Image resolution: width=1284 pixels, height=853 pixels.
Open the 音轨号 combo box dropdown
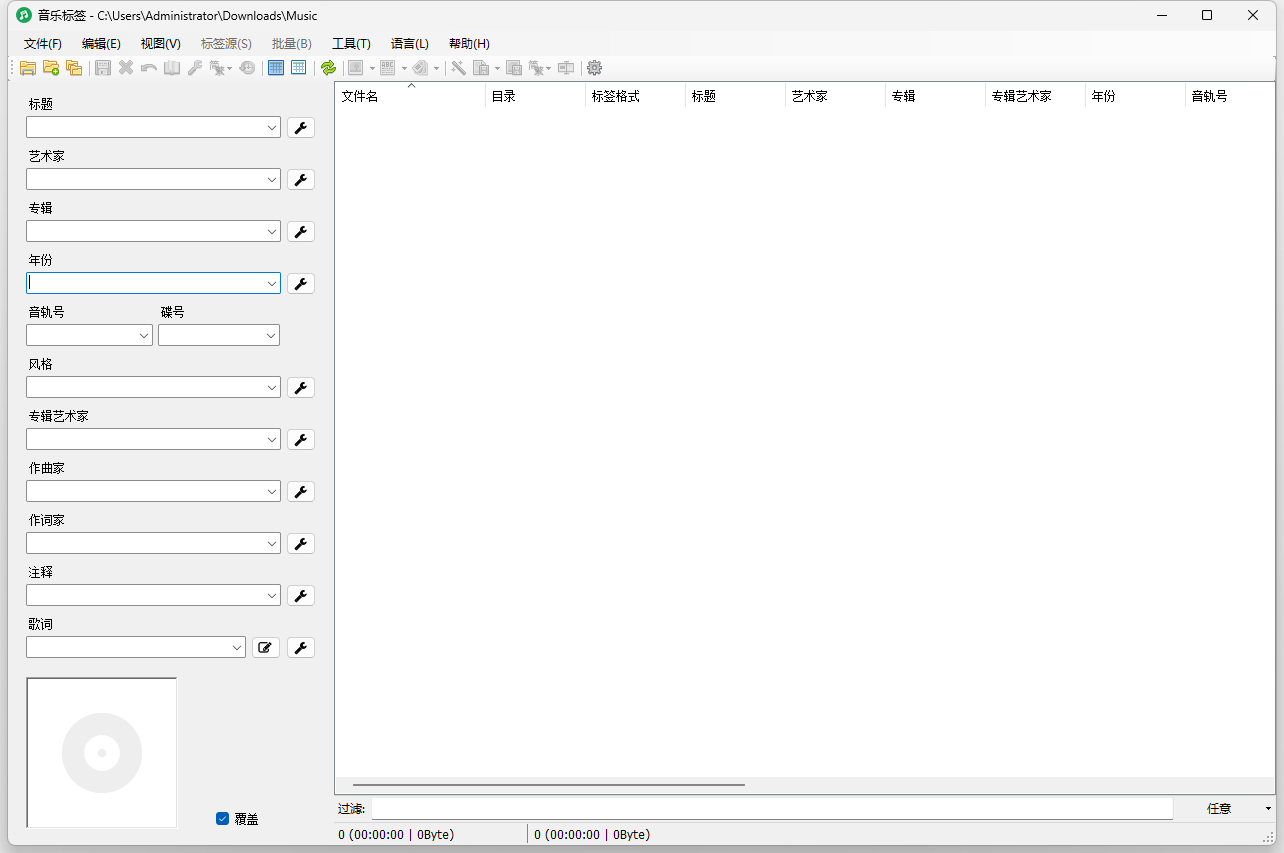tap(144, 336)
